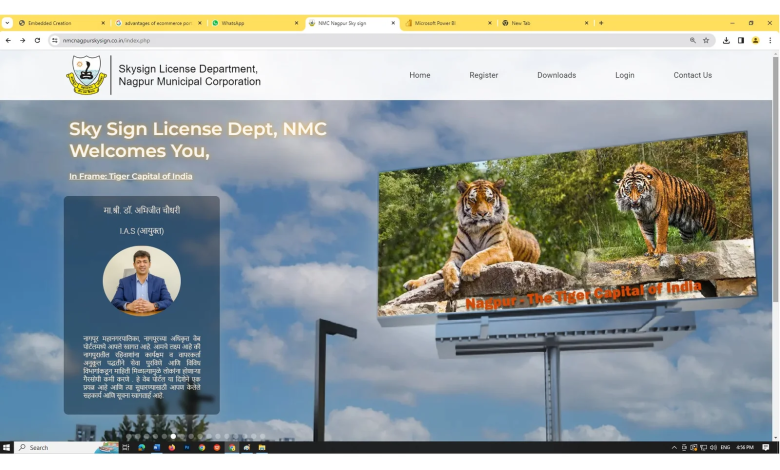This screenshot has width=780, height=470.
Task: Click the volume speaker tray icon
Action: click(x=713, y=447)
